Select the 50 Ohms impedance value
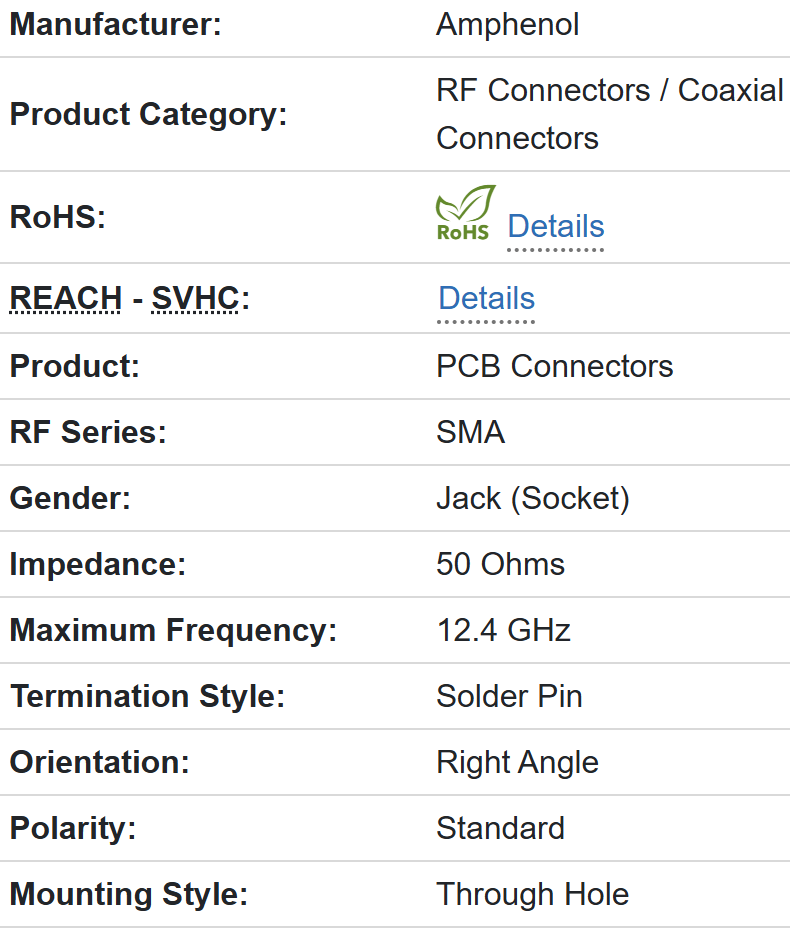The height and width of the screenshot is (930, 790). pos(500,564)
